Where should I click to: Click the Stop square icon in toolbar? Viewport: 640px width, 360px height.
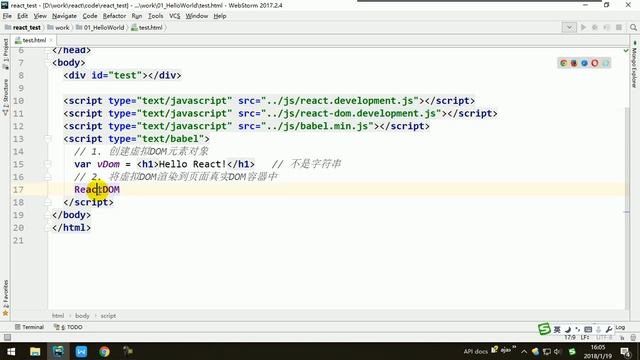point(619,27)
